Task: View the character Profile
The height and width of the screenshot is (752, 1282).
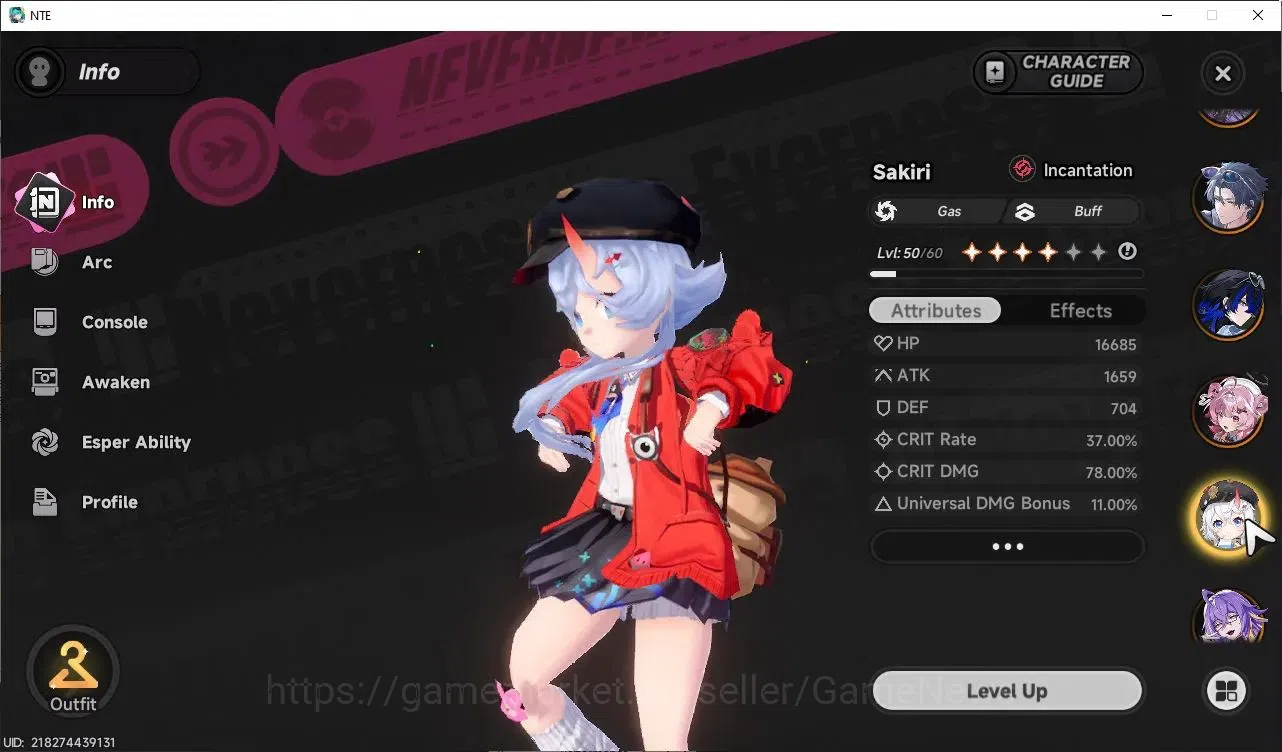Action: click(x=110, y=502)
